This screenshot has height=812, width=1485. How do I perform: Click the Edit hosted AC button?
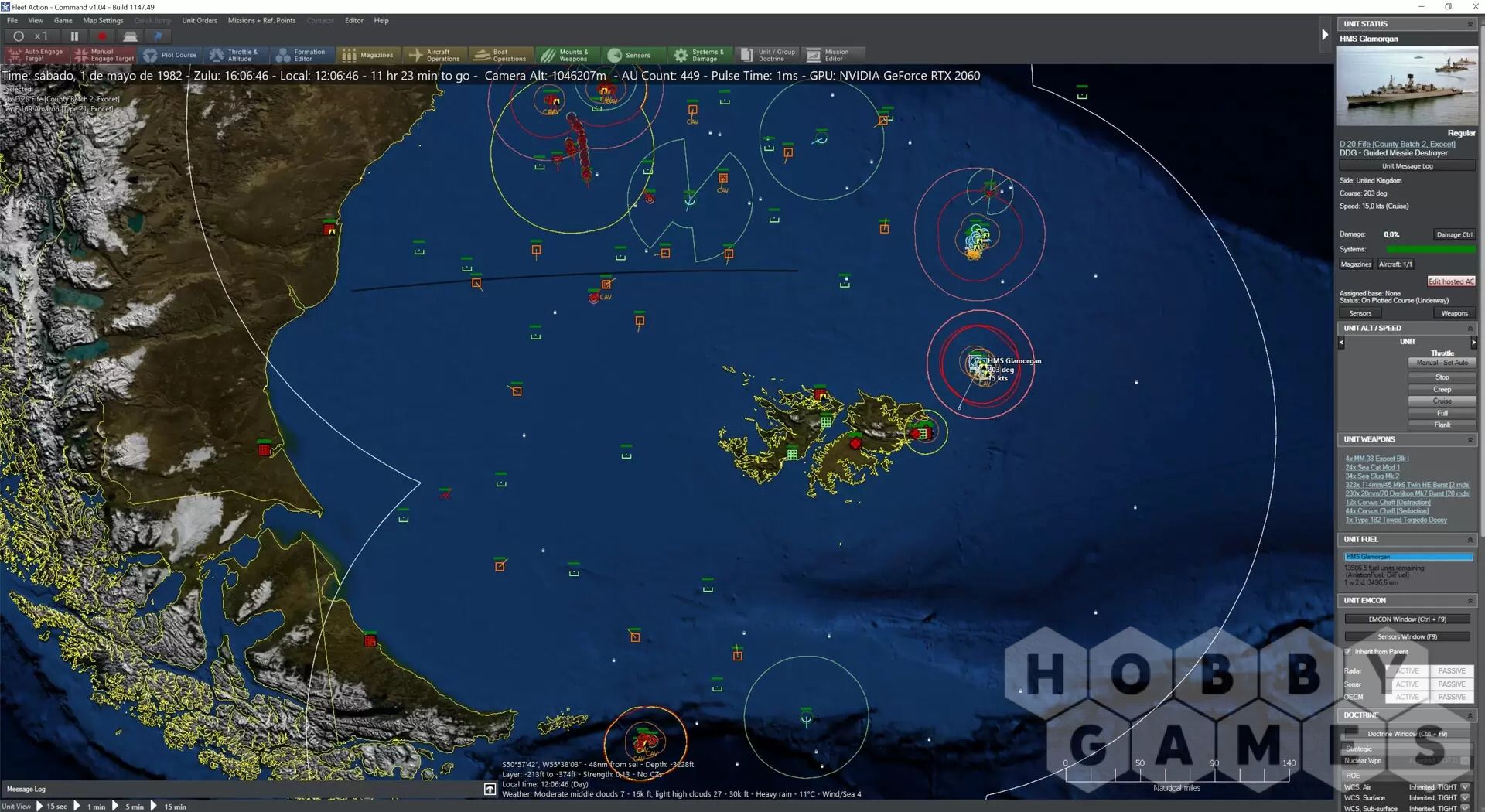[x=1451, y=281]
